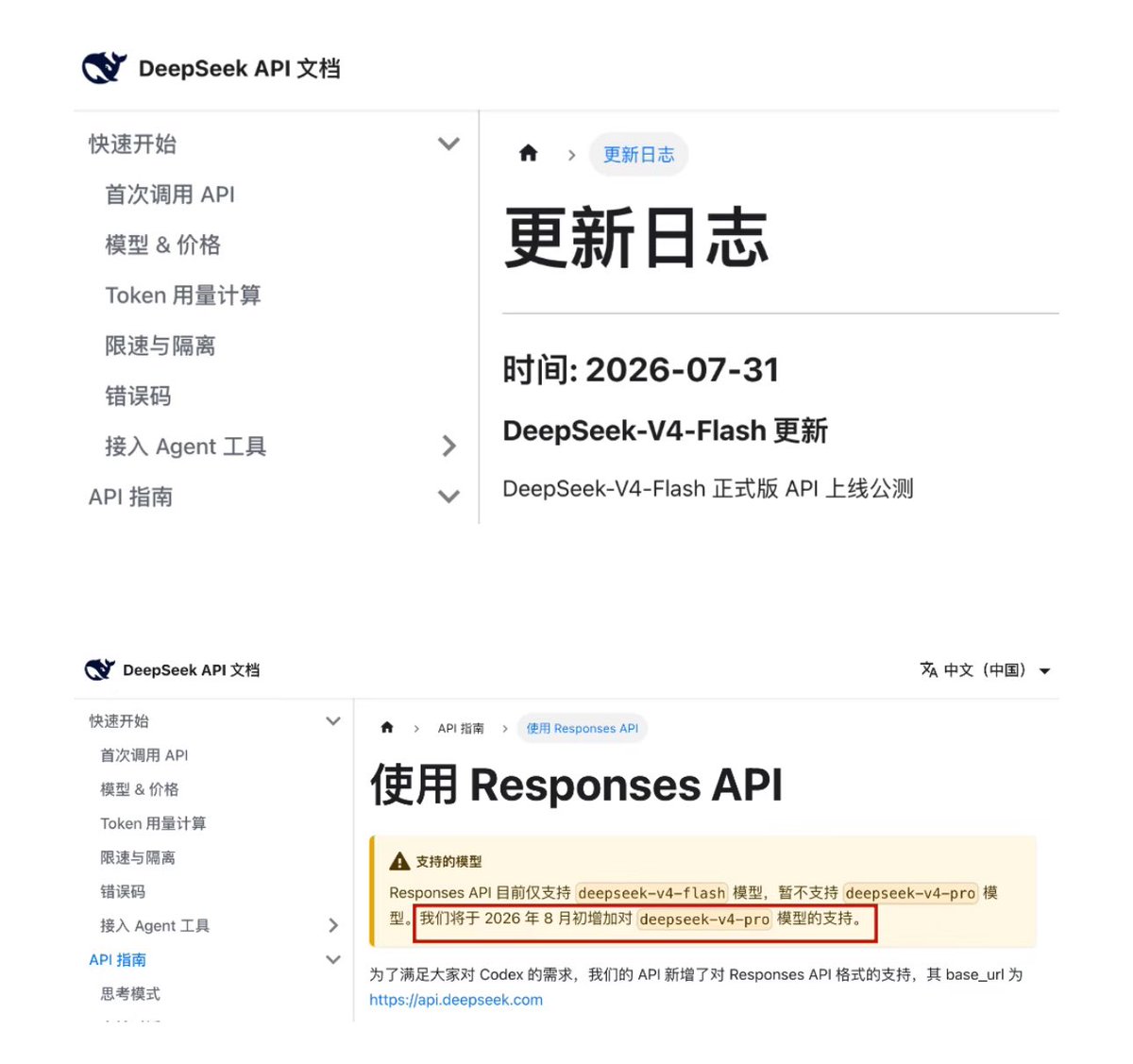
Task: Open 模型 & 价格 in top sidebar
Action: pos(162,245)
